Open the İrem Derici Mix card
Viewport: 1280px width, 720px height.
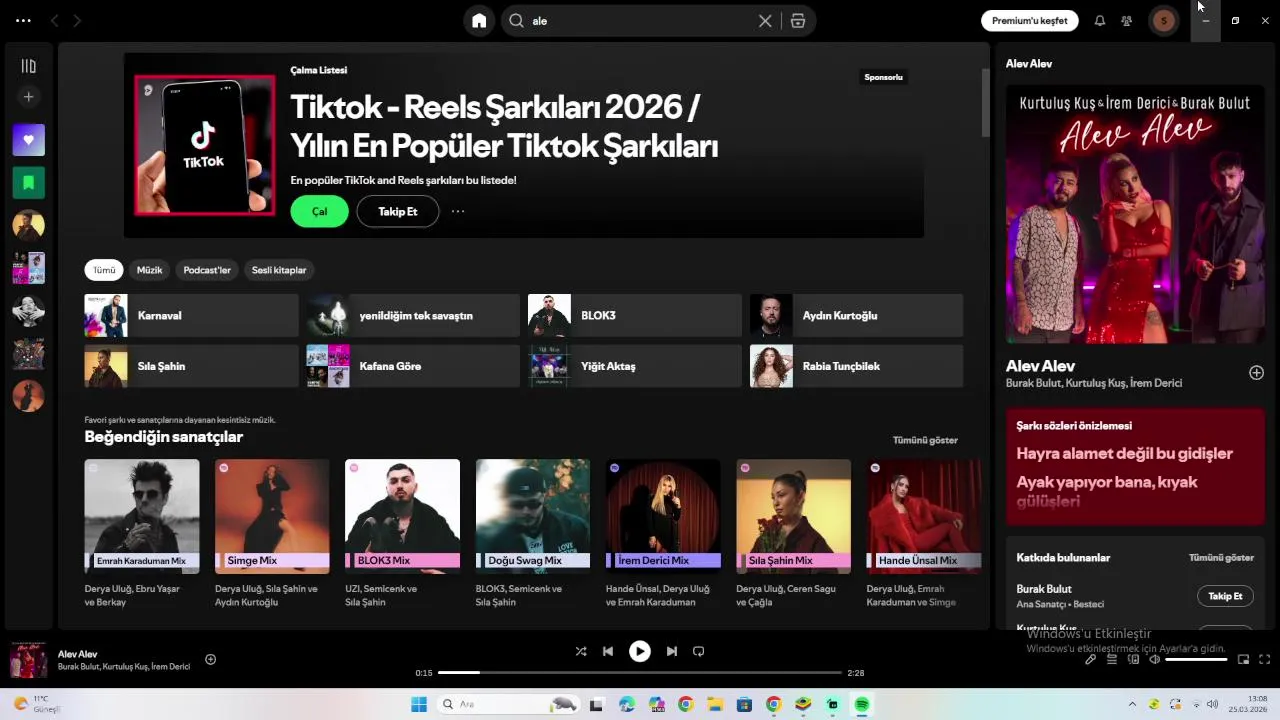tap(663, 533)
